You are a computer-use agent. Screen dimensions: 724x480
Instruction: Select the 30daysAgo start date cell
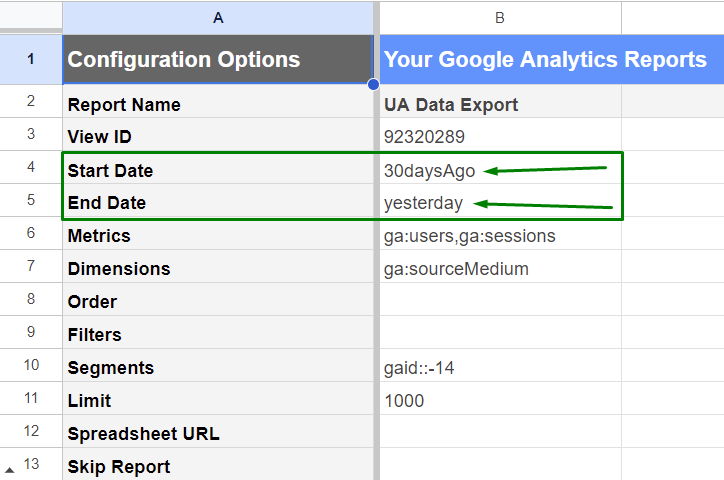tap(500, 170)
